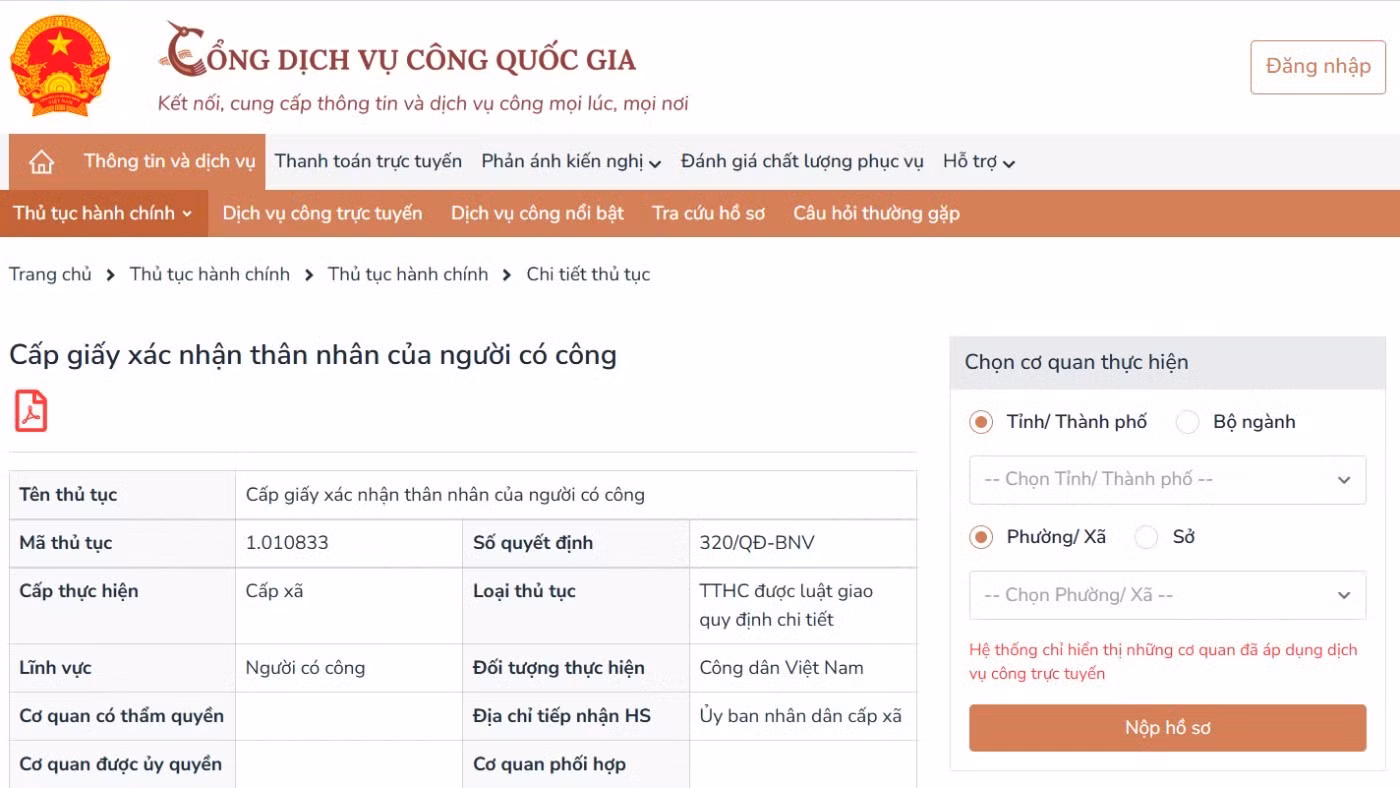The height and width of the screenshot is (788, 1400).
Task: Open the Chọn Tỉnh/ Thành phố dropdown
Action: (1167, 480)
